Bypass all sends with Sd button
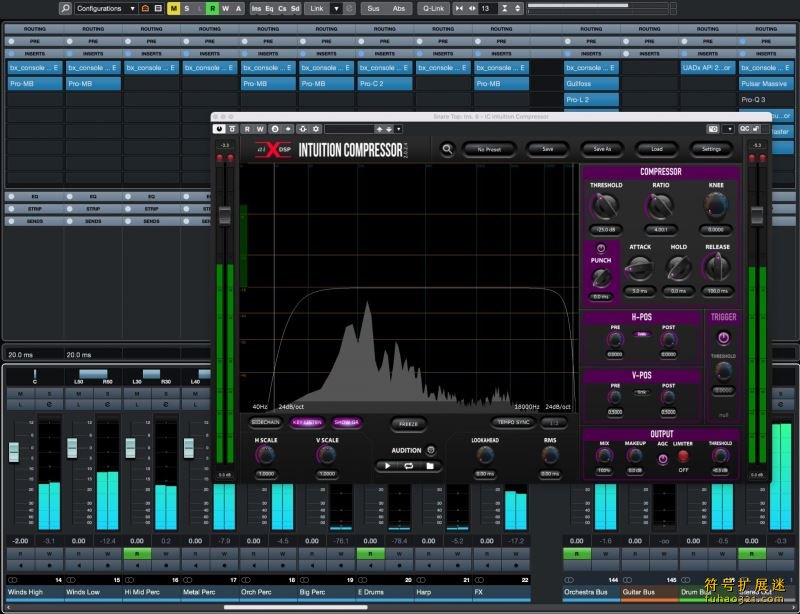Viewport: 800px width, 614px height. click(295, 8)
